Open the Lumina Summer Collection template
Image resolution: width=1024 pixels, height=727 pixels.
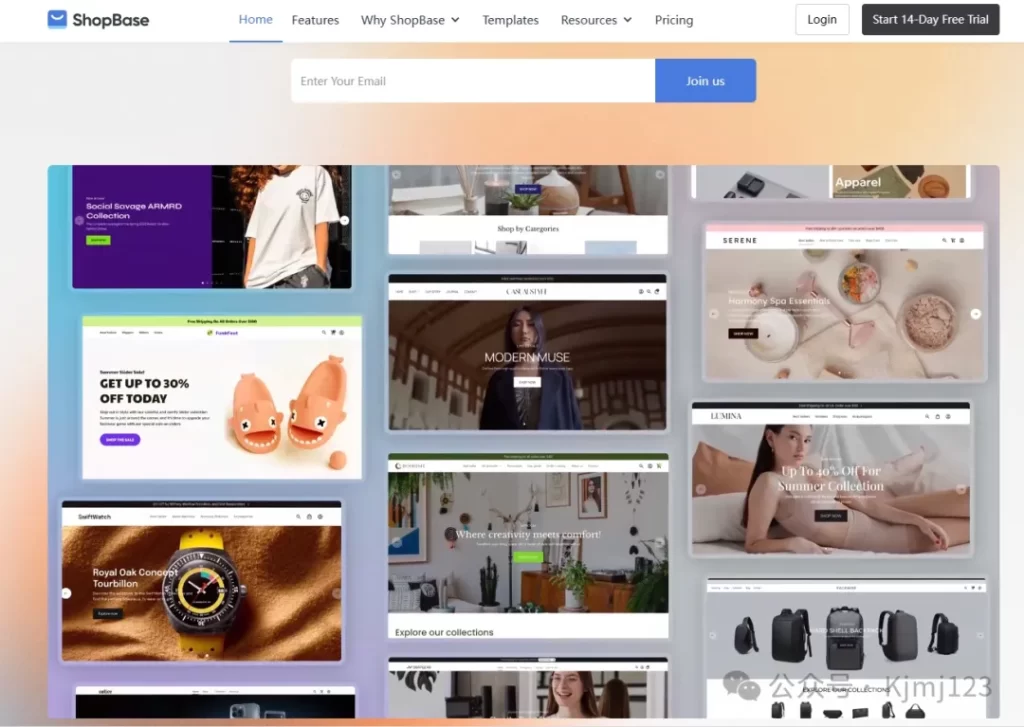(831, 479)
